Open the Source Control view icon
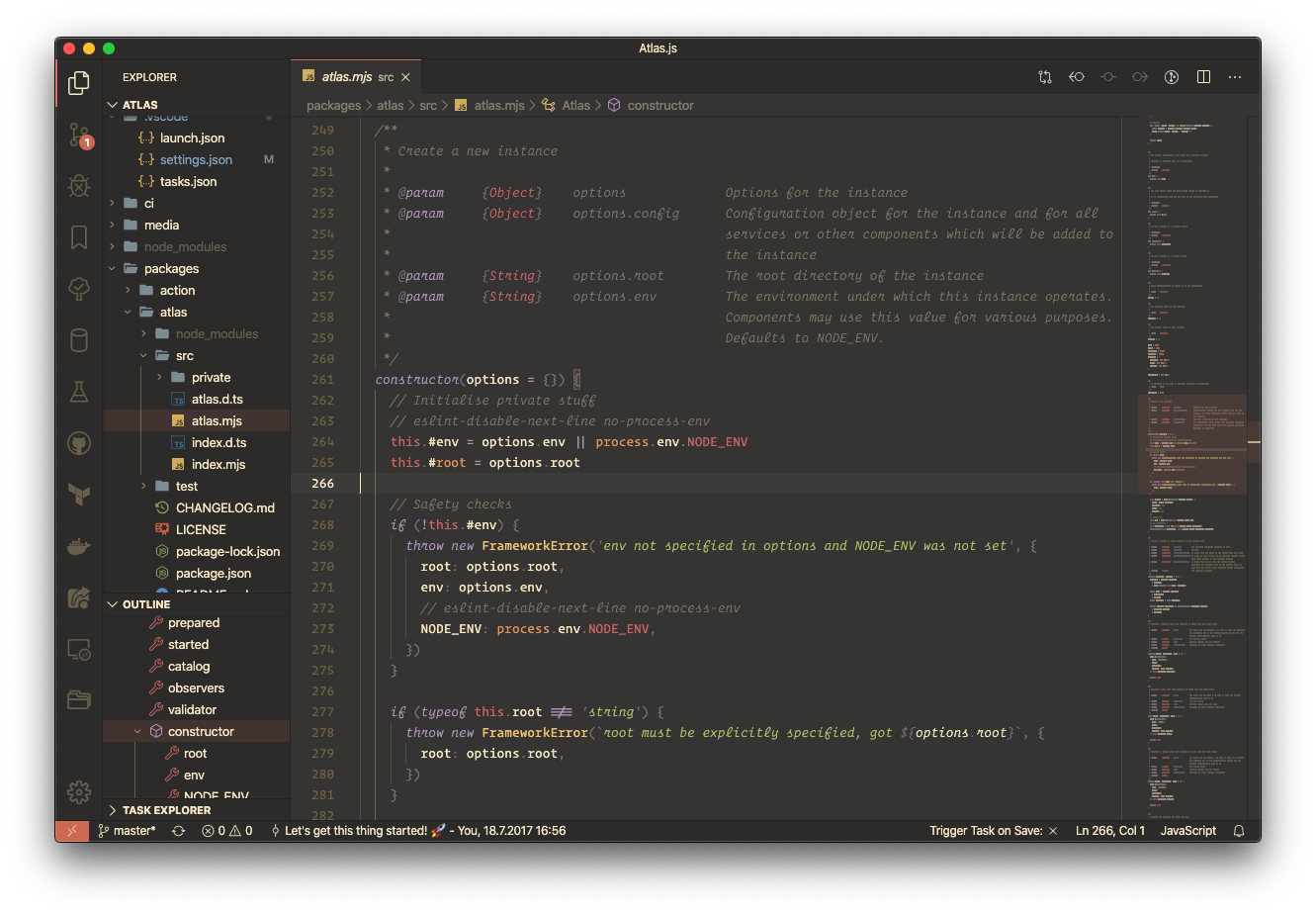Viewport: 1316px width, 915px height. tap(79, 135)
